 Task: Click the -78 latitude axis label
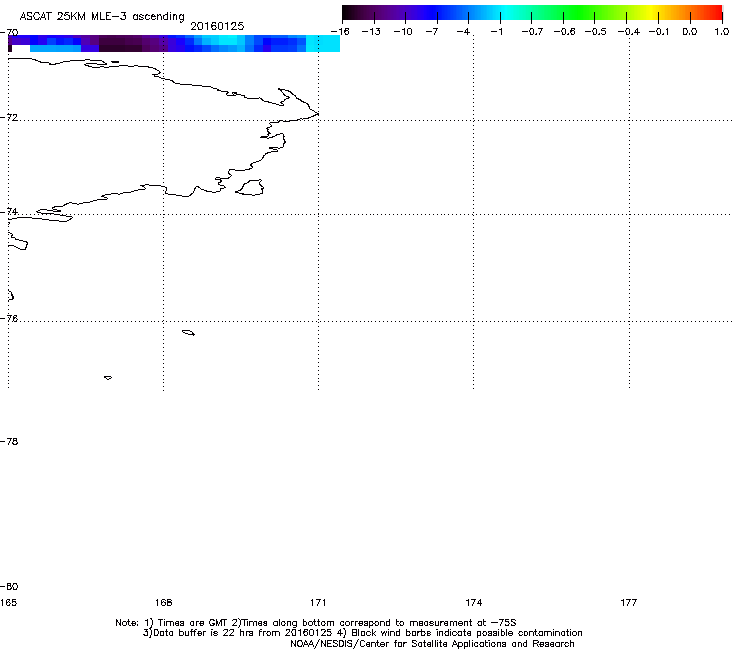(x=9, y=441)
